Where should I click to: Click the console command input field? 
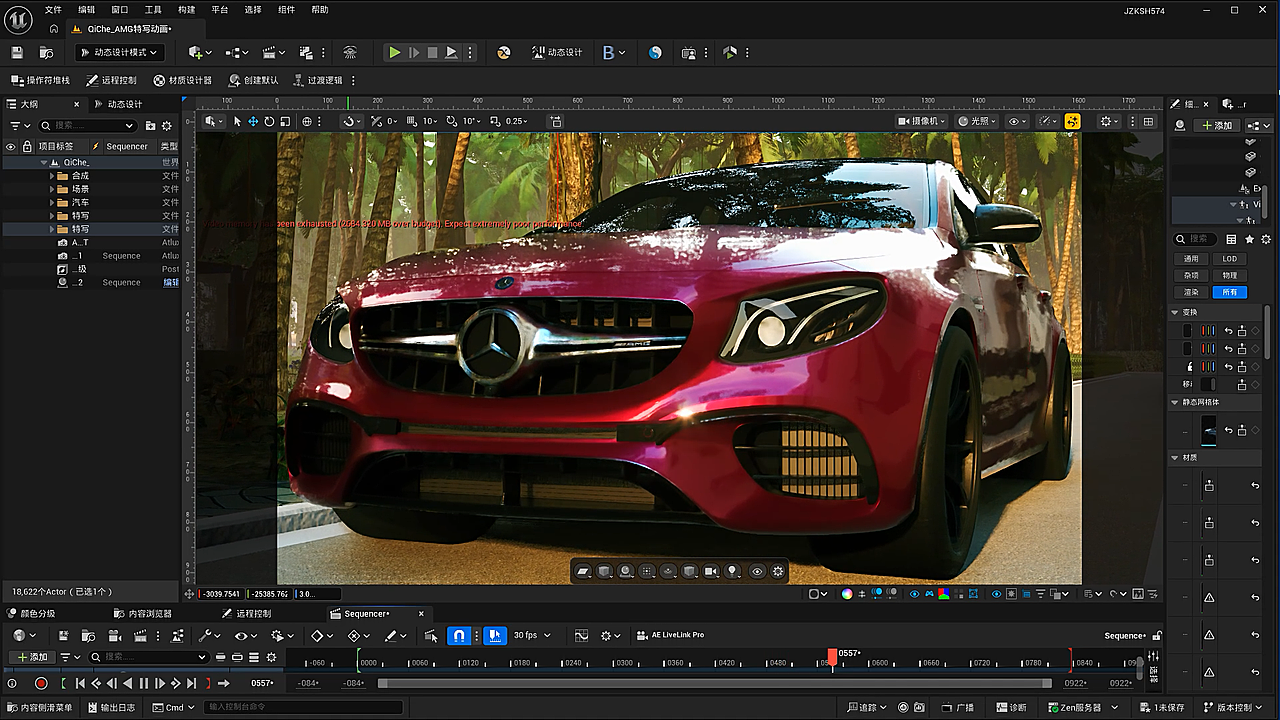pos(303,707)
